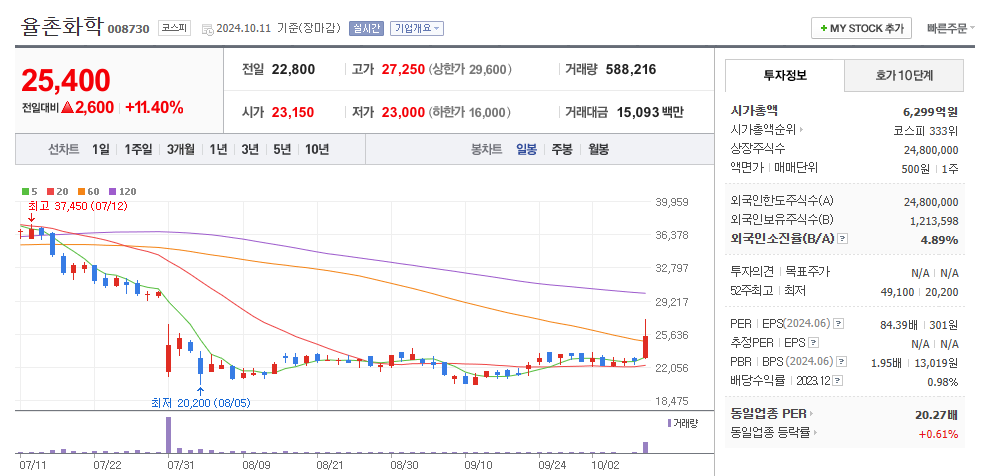Click the 시가총액순위 link
Screen dimensions: 992x476
(x=764, y=130)
